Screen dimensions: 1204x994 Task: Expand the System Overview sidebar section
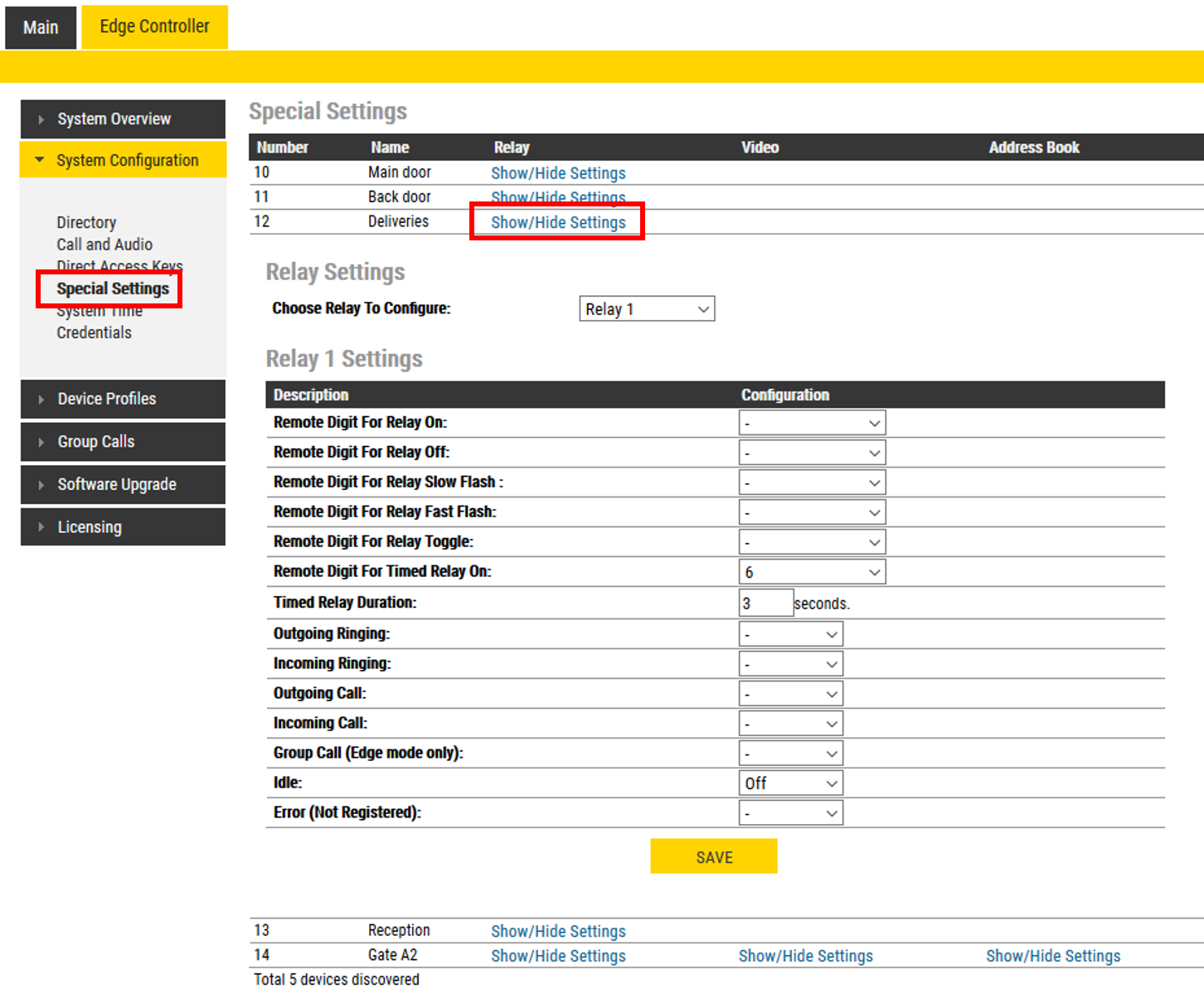point(122,119)
